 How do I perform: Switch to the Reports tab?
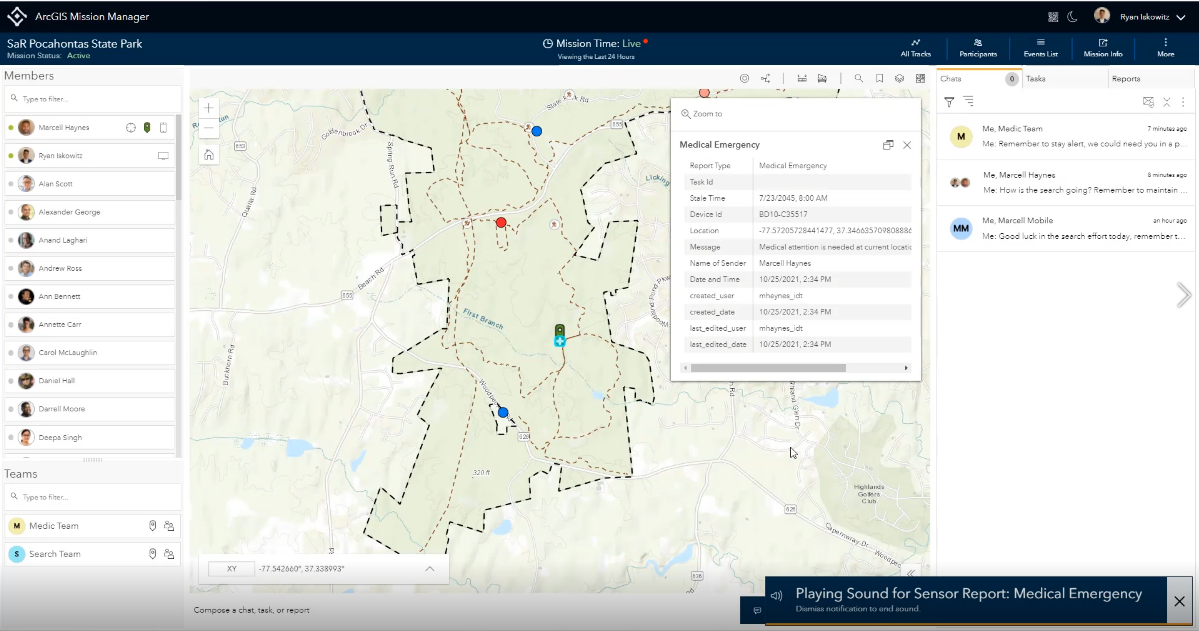pos(1125,78)
